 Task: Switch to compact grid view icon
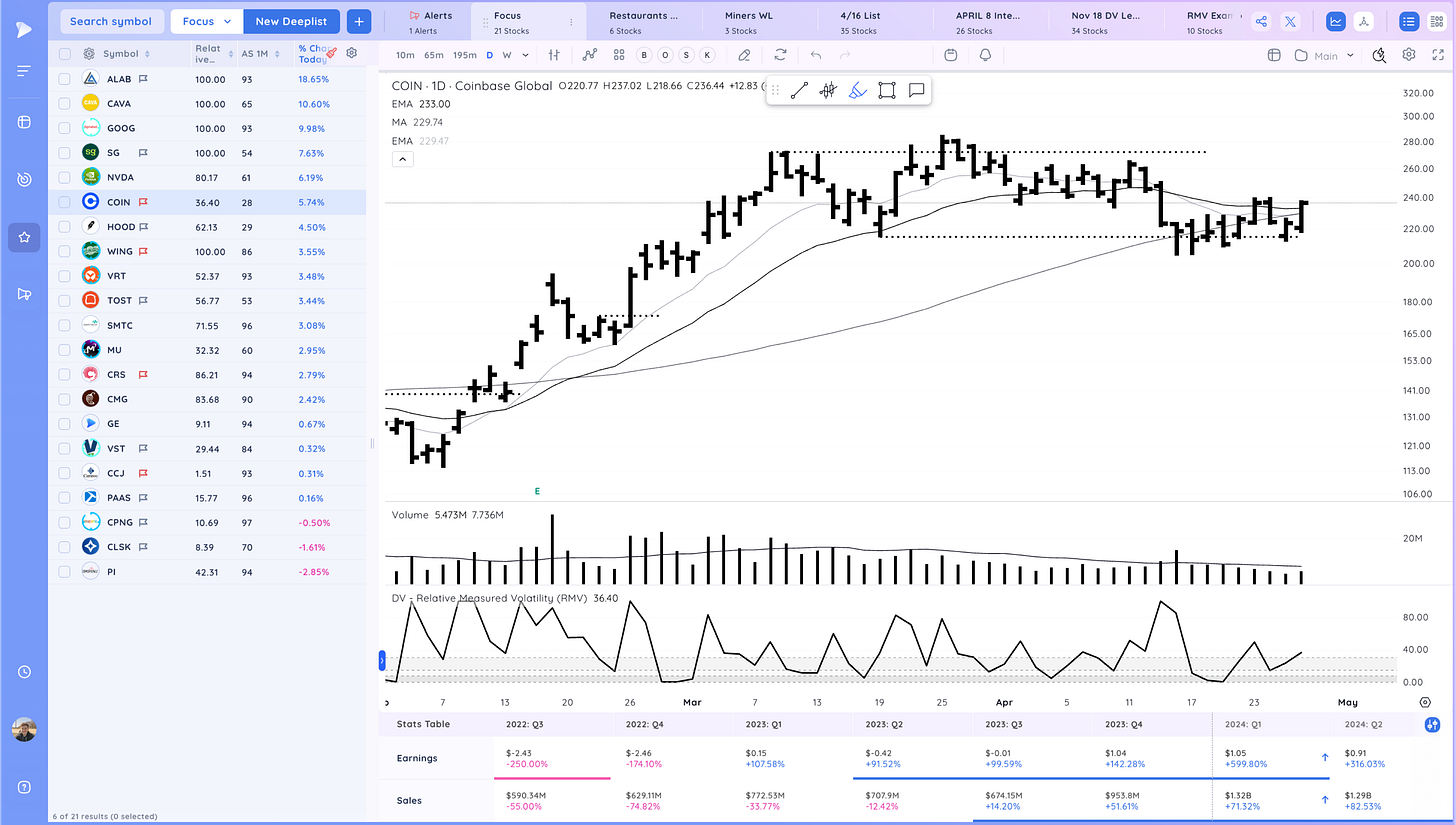[x=1437, y=21]
